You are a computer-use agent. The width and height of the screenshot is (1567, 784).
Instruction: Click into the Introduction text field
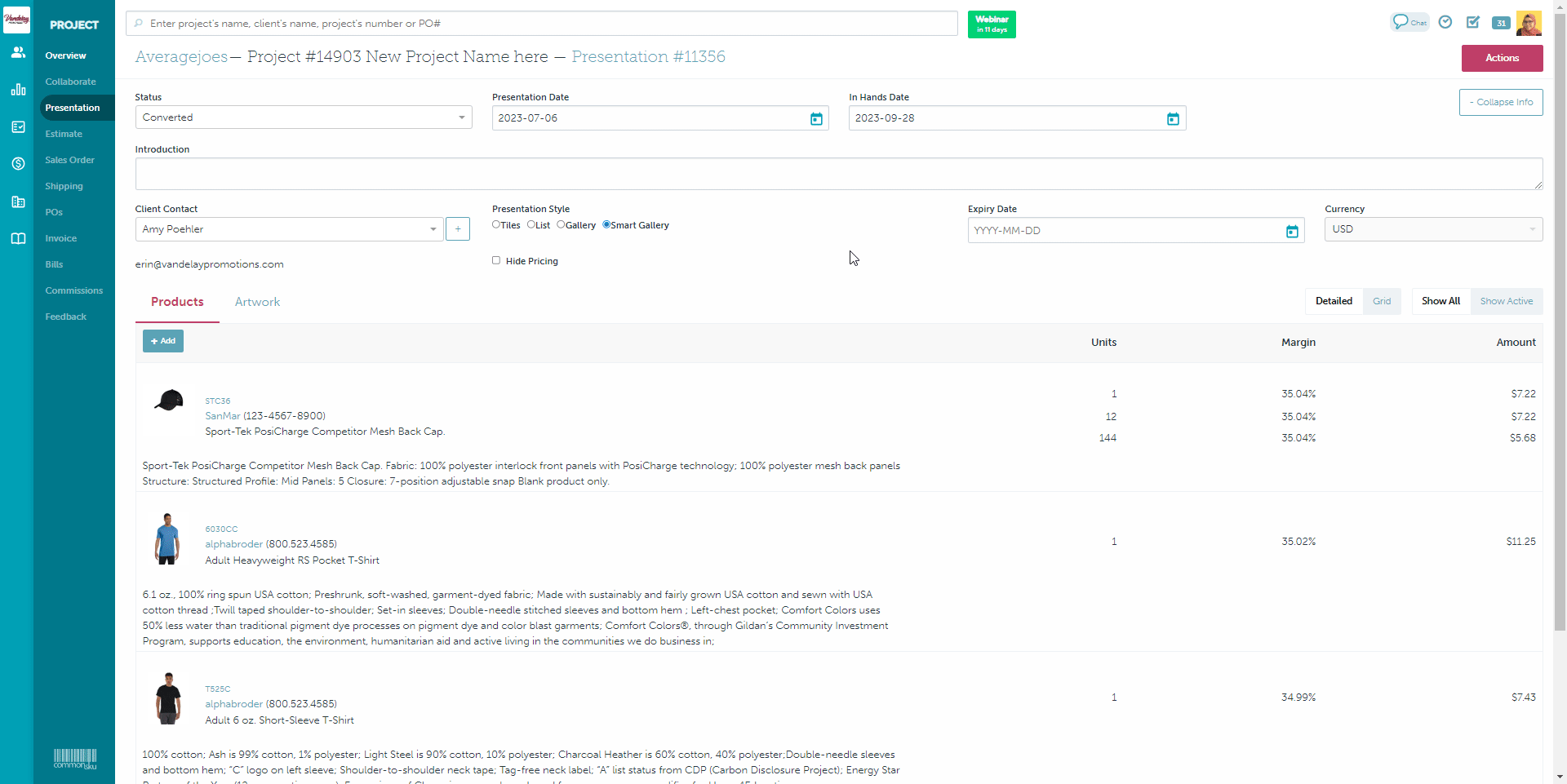tap(838, 174)
